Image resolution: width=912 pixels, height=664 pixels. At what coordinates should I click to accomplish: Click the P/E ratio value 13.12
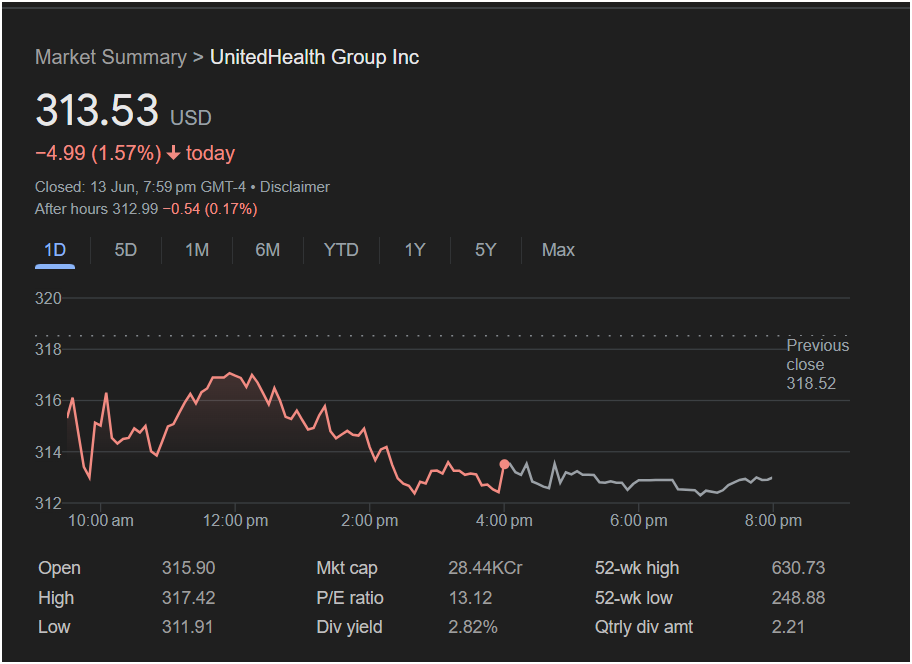click(470, 598)
